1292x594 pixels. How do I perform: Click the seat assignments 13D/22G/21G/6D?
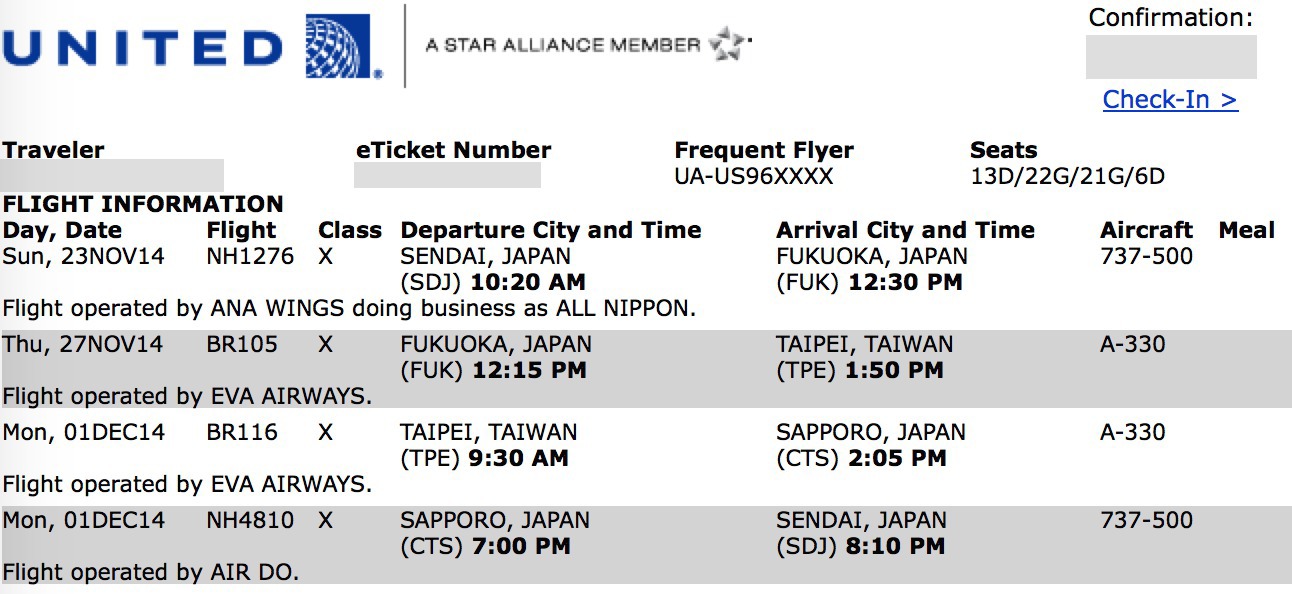click(x=1067, y=177)
